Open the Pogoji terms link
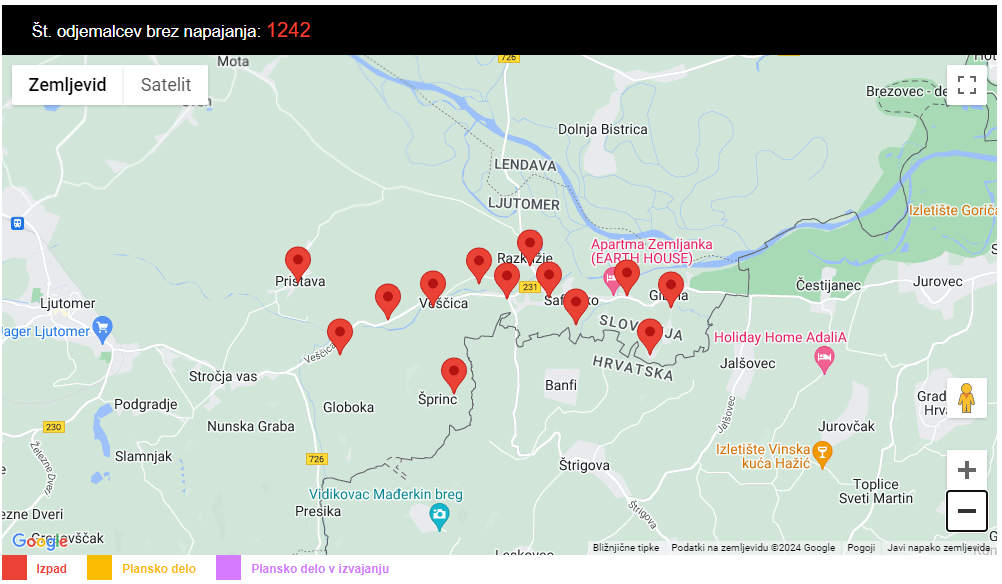Screen dimensions: 1002x584 (x=861, y=548)
